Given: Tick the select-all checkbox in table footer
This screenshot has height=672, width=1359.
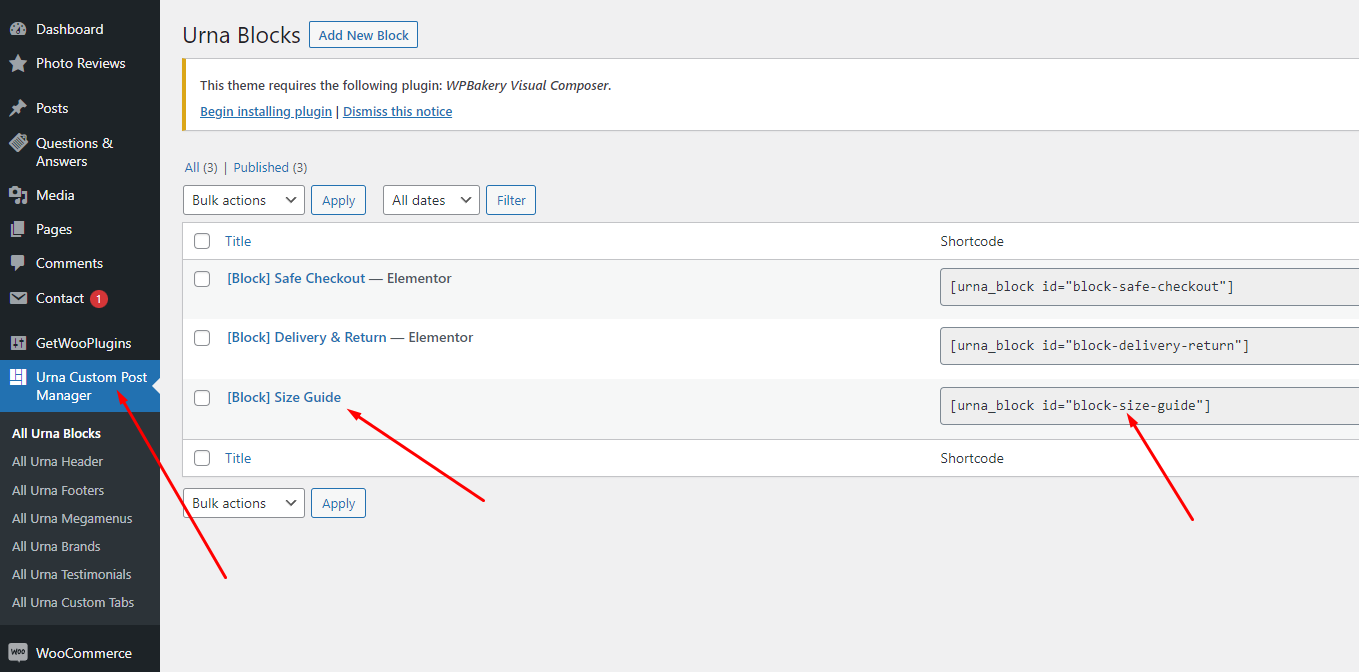Looking at the screenshot, I should [x=202, y=458].
